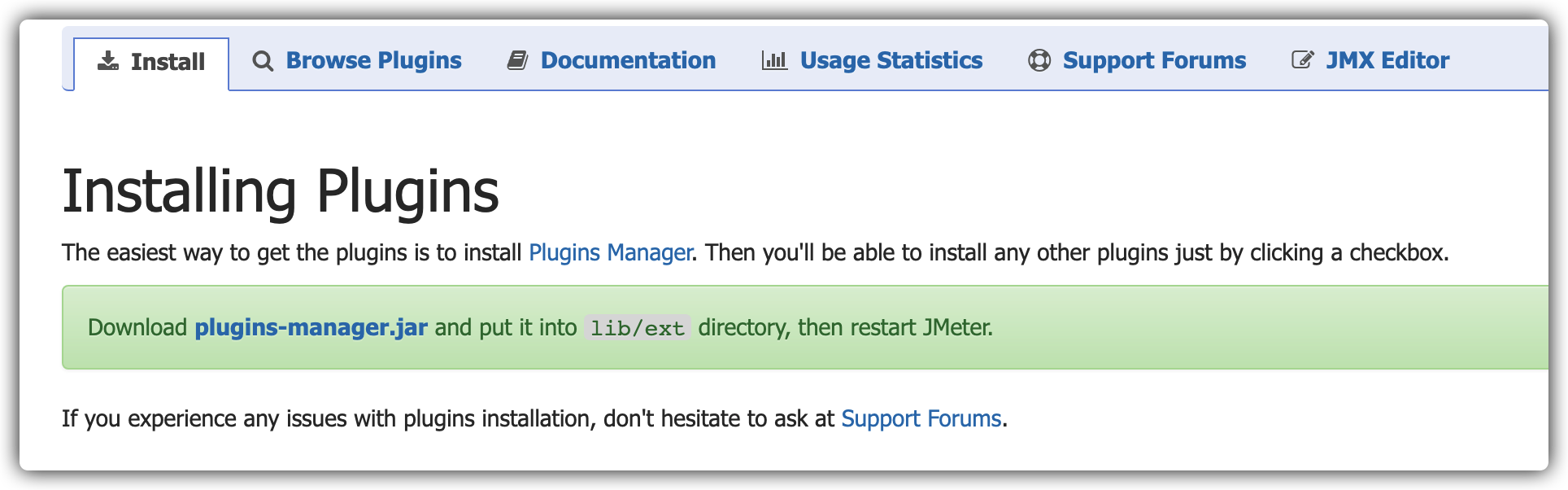Click the lifebuoy icon beside Support Forums
Screen dimensions: 1568x490
[1039, 60]
